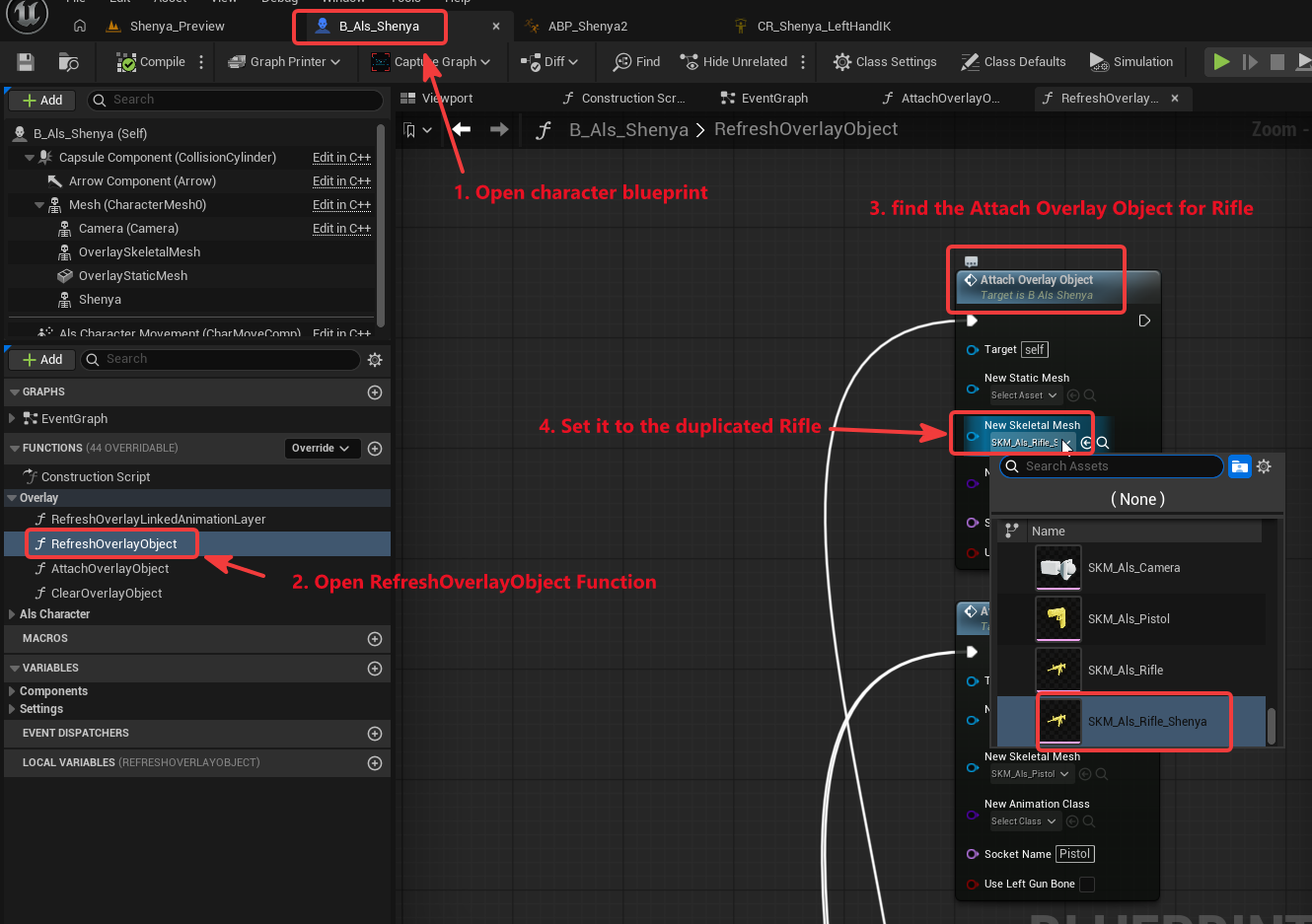The height and width of the screenshot is (924, 1312).
Task: Collapse the Mesh (CharacterMesh0) node
Action: tap(39, 205)
